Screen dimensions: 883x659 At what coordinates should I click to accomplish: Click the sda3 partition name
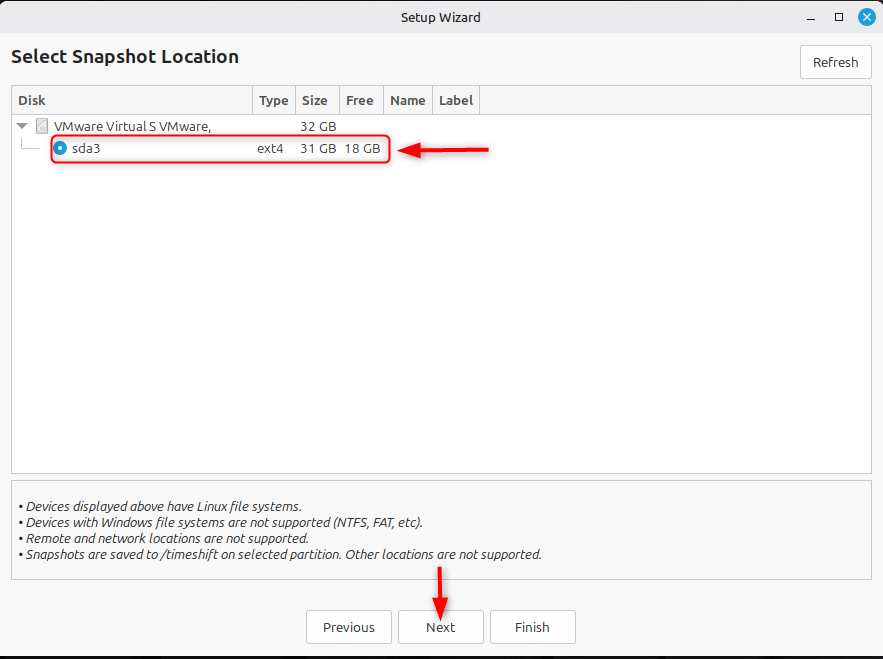pyautogui.click(x=86, y=148)
